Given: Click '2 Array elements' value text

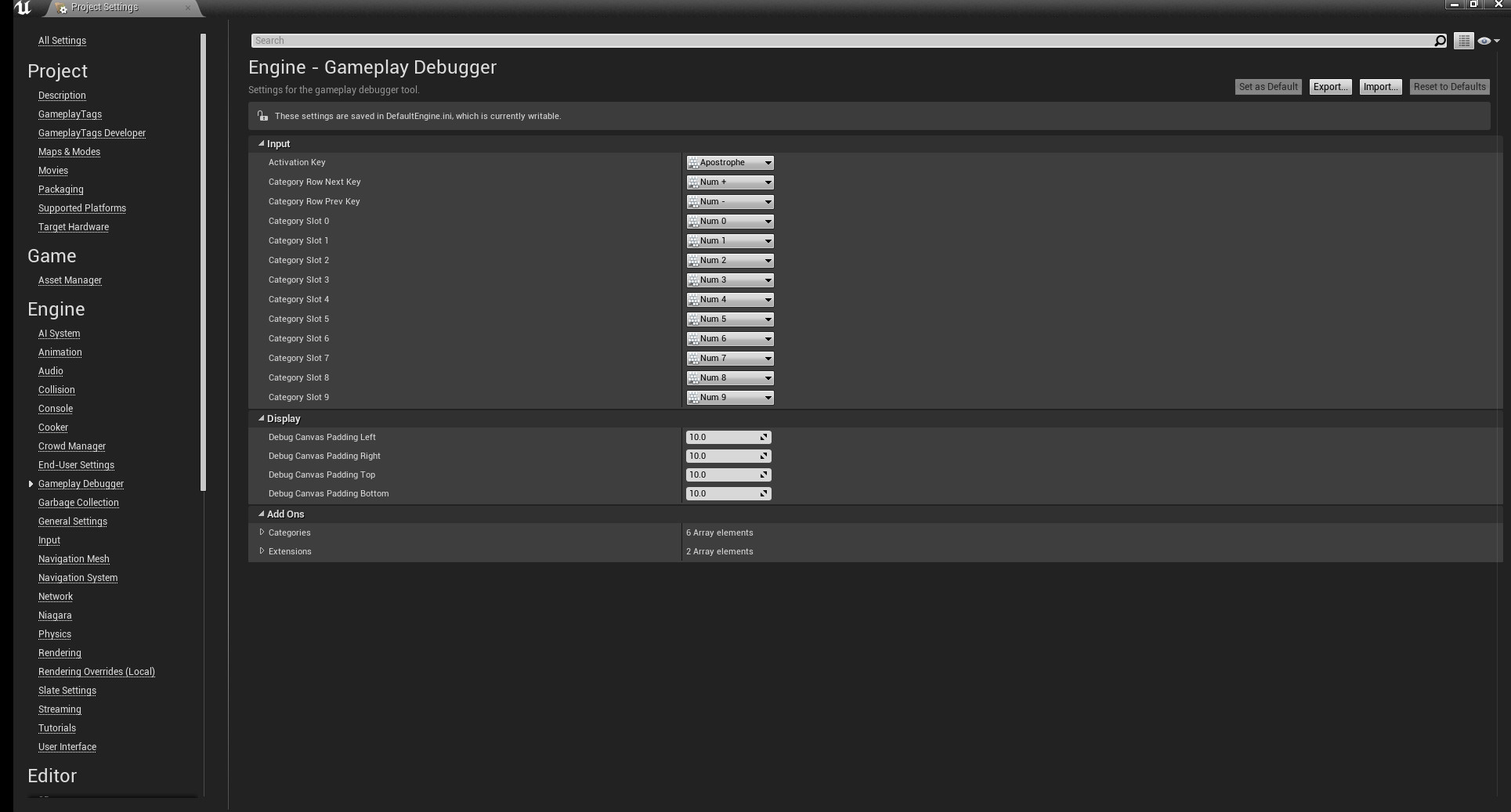Looking at the screenshot, I should tap(720, 551).
